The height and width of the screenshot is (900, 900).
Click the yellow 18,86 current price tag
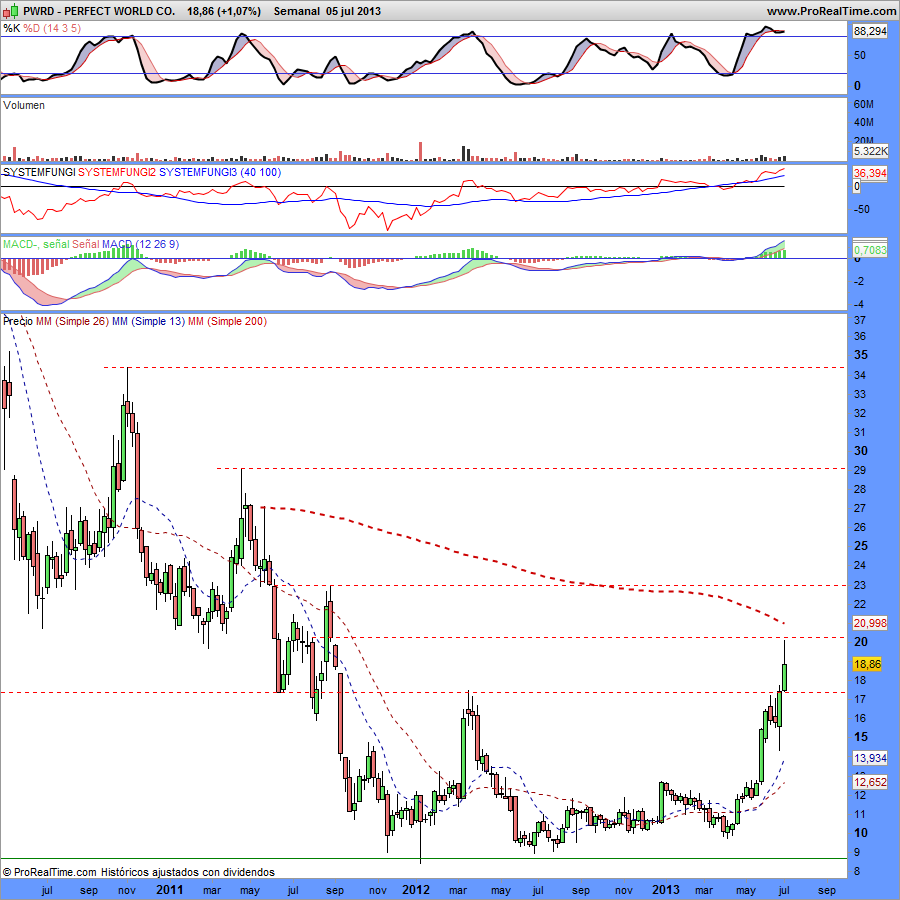(867, 664)
